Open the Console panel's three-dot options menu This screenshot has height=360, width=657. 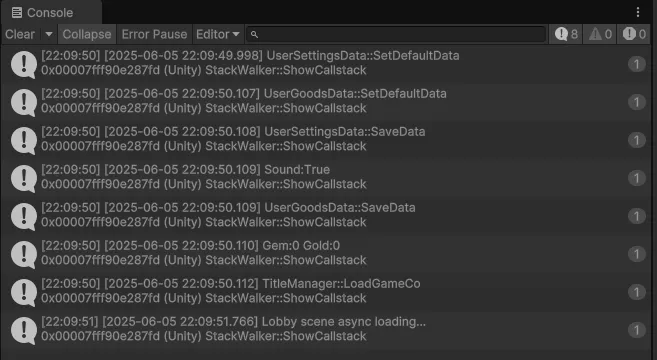coord(638,13)
